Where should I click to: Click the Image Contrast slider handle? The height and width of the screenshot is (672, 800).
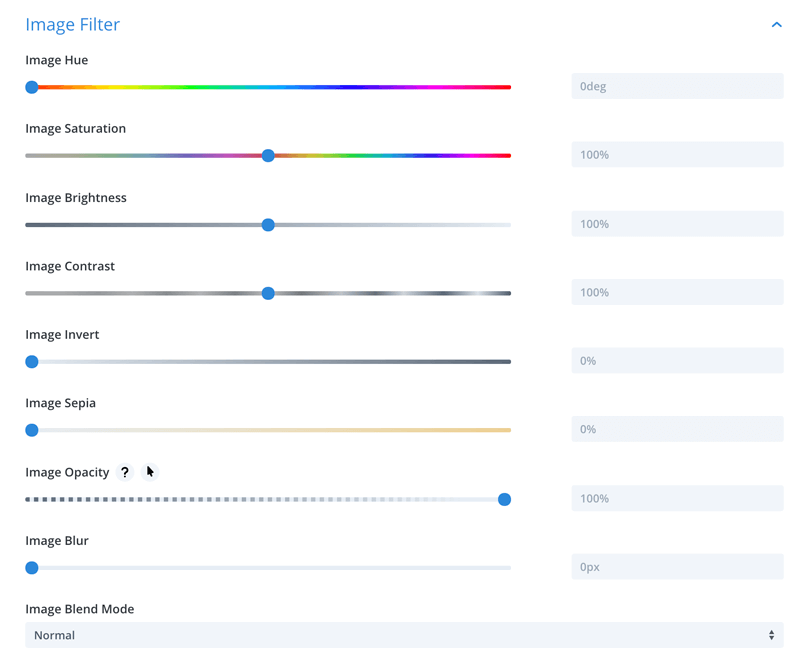point(268,293)
